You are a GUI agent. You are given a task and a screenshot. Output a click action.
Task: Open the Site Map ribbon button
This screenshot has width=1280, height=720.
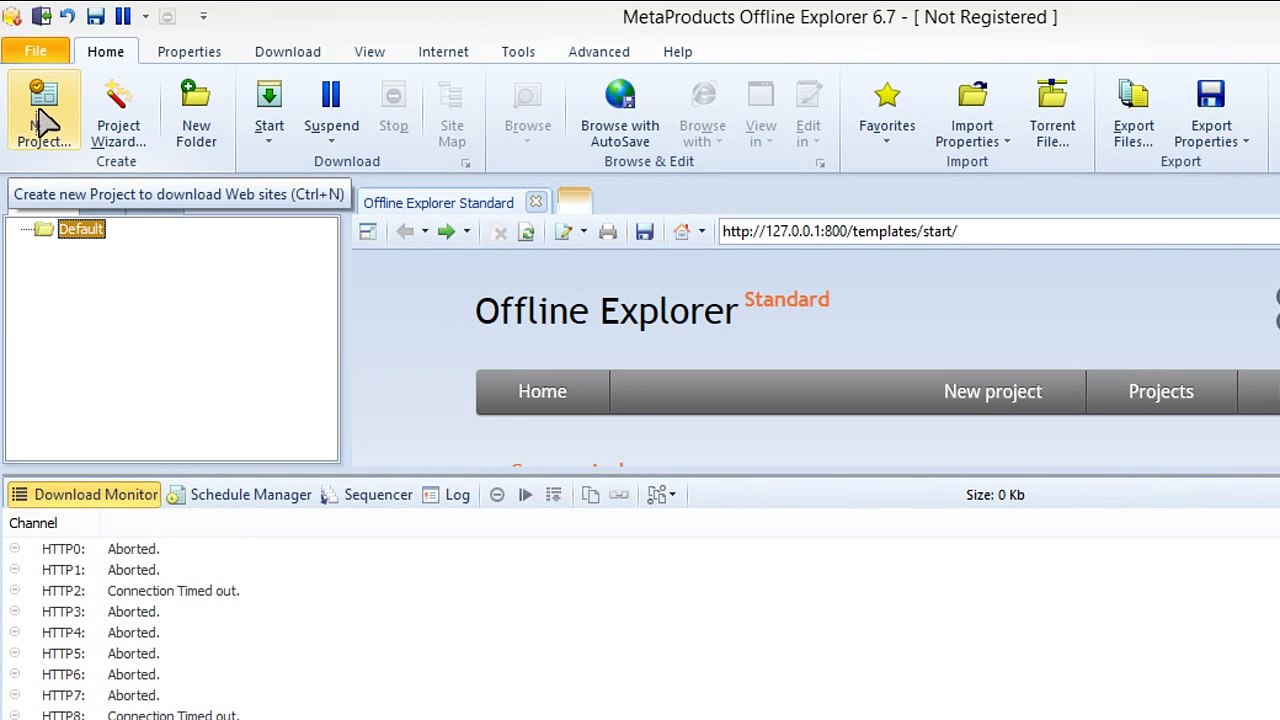coord(452,114)
